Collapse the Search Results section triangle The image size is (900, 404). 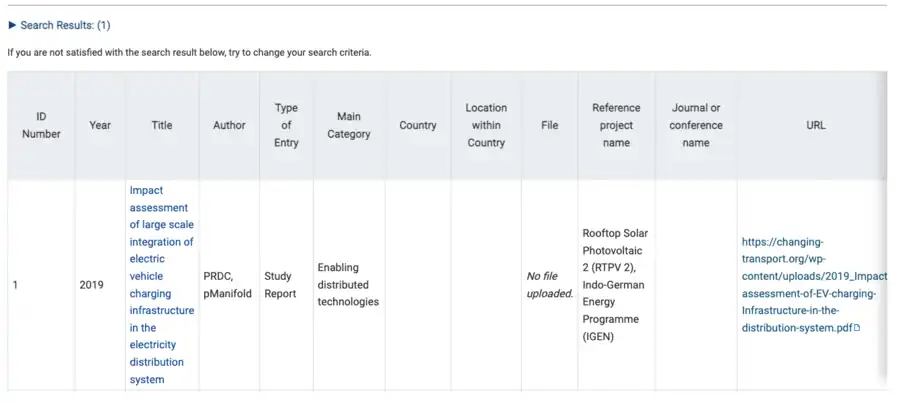point(12,25)
